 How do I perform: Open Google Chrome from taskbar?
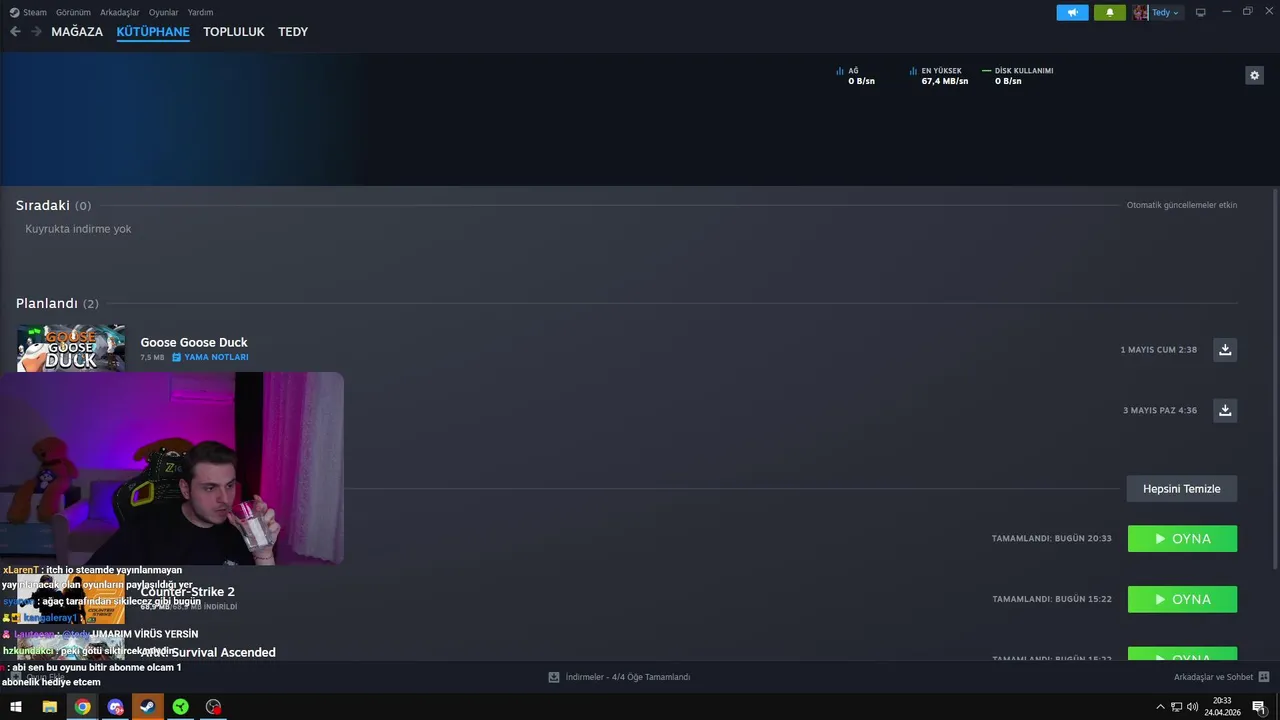click(82, 707)
